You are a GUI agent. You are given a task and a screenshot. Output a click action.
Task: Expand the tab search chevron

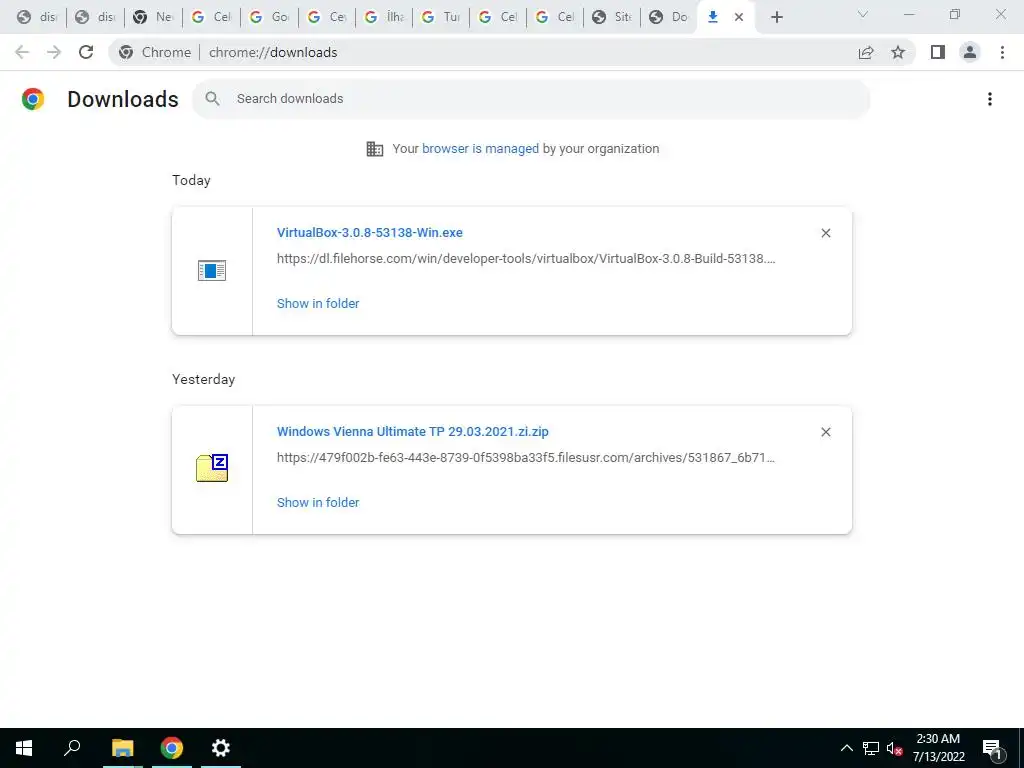point(863,14)
